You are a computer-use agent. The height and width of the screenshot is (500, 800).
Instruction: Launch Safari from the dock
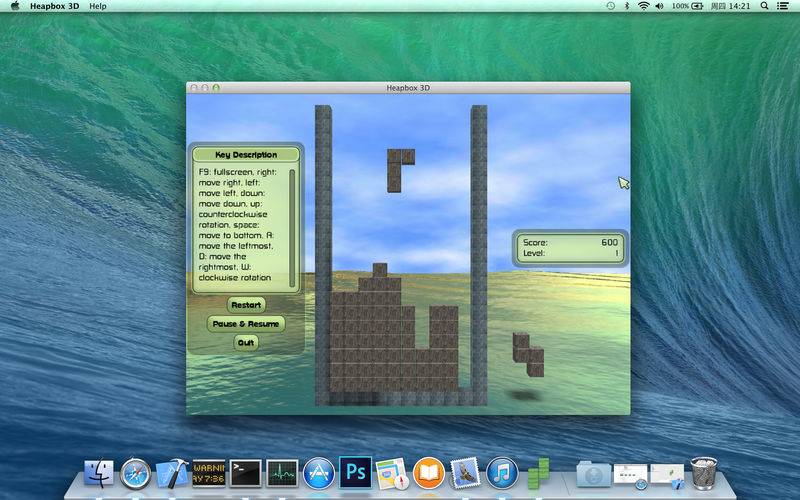(x=136, y=471)
